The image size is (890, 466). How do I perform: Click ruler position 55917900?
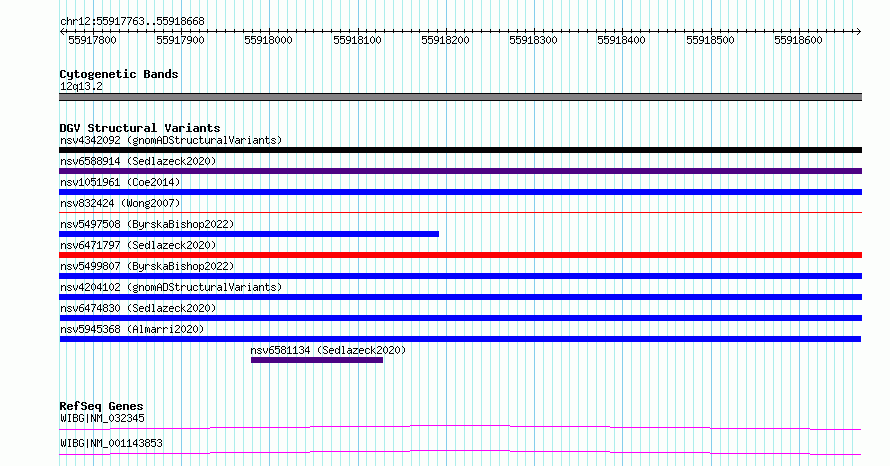coord(180,40)
